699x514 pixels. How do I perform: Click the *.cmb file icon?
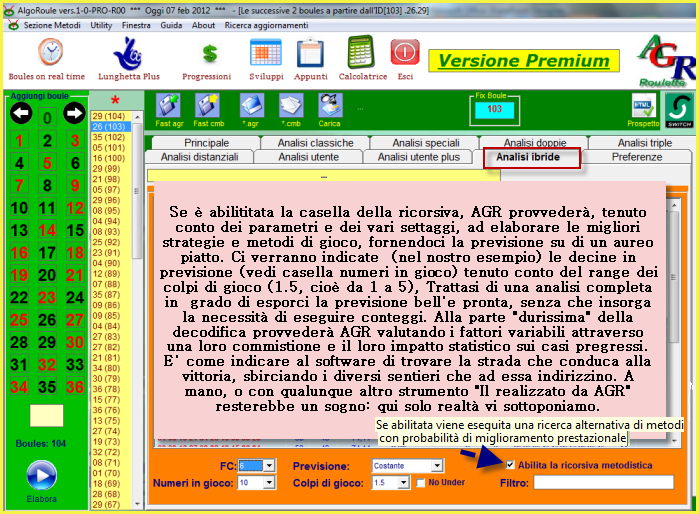point(291,106)
